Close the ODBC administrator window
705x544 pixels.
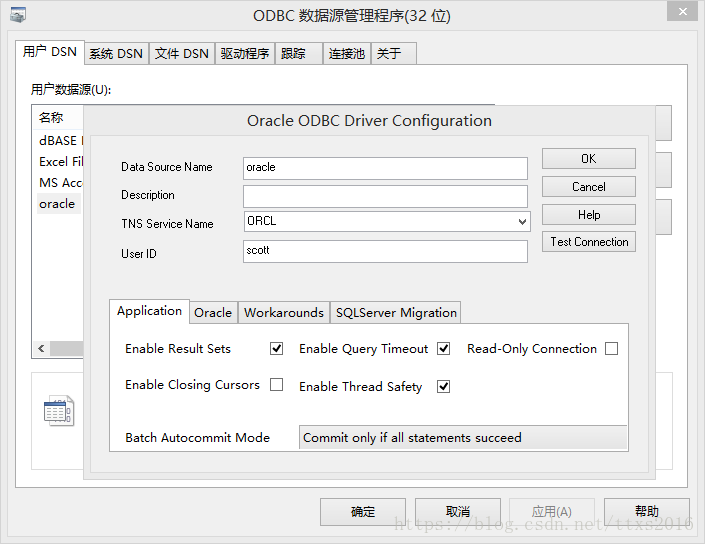(682, 11)
